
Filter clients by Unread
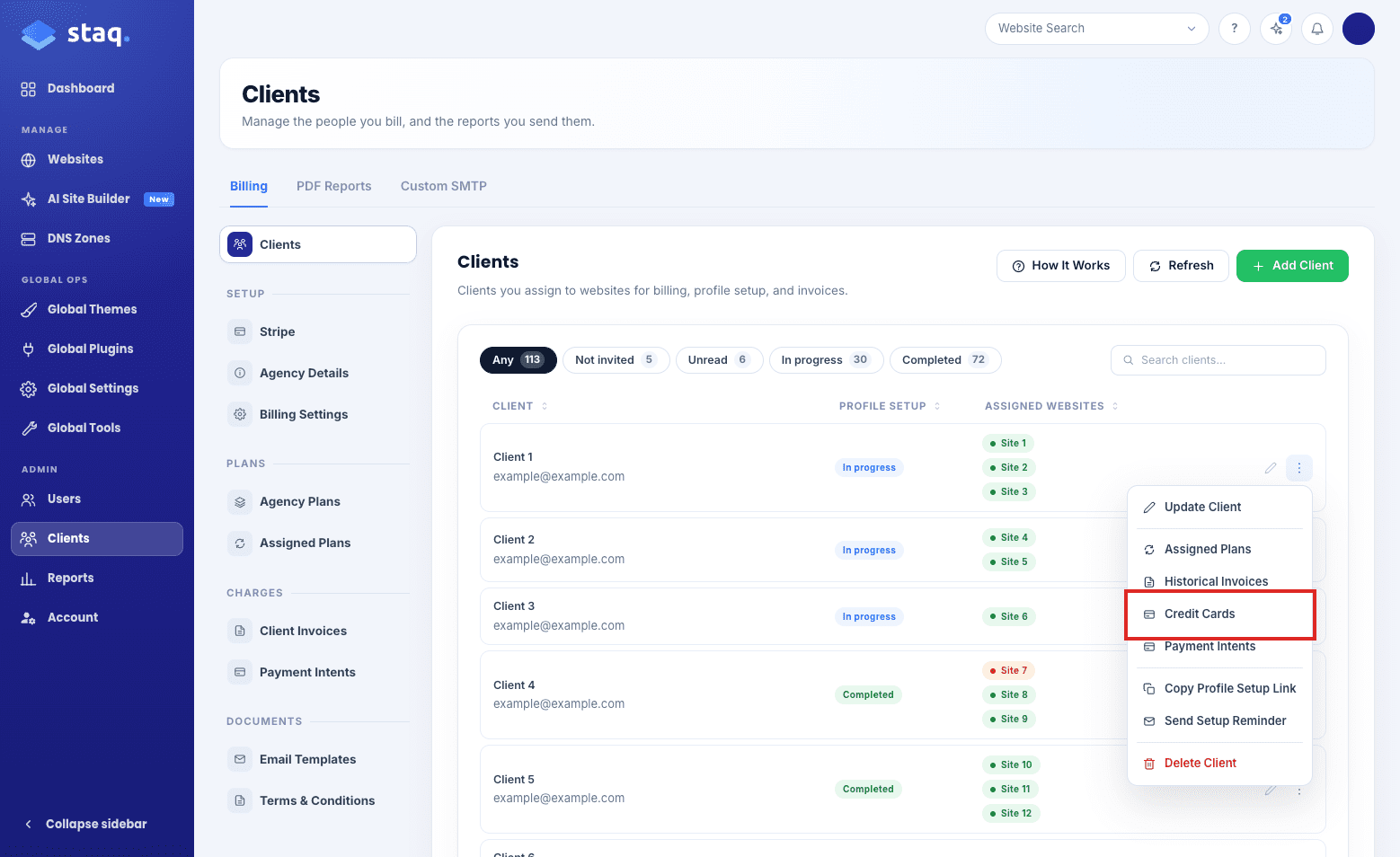point(720,360)
